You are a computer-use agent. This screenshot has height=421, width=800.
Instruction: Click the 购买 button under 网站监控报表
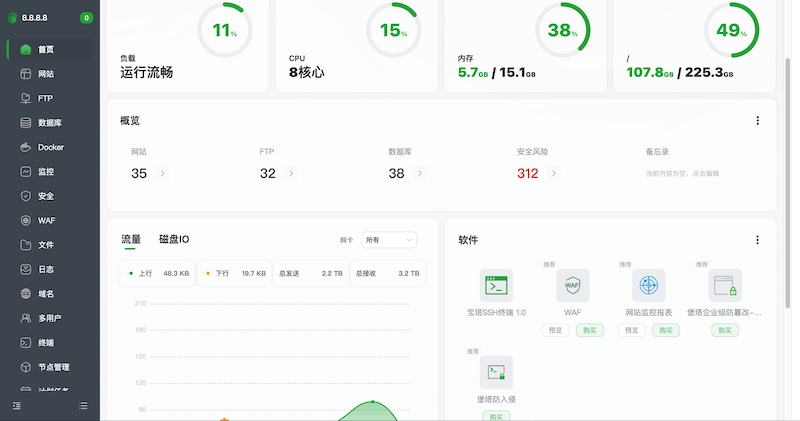pyautogui.click(x=666, y=330)
